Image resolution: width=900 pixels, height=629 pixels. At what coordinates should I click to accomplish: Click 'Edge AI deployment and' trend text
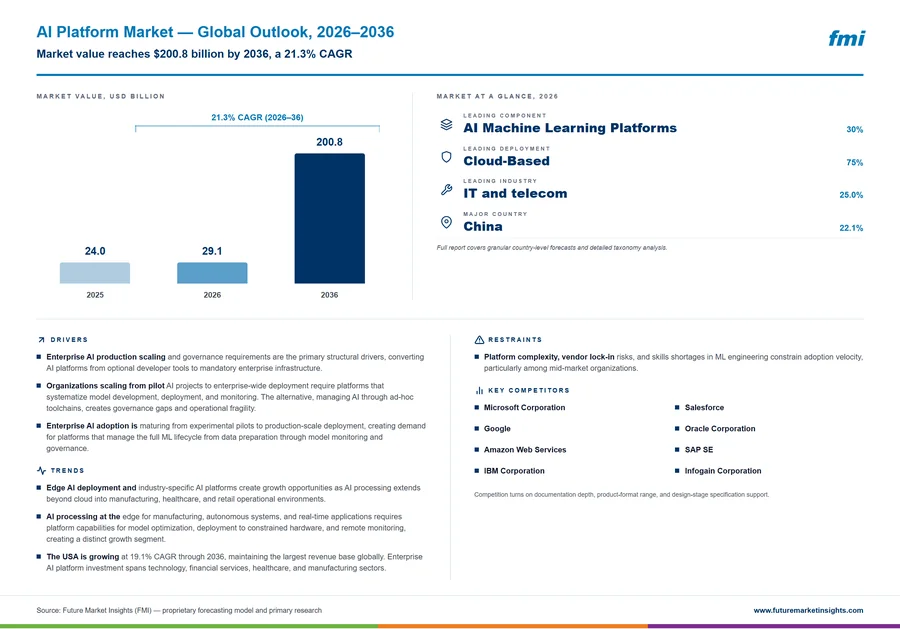(91, 488)
